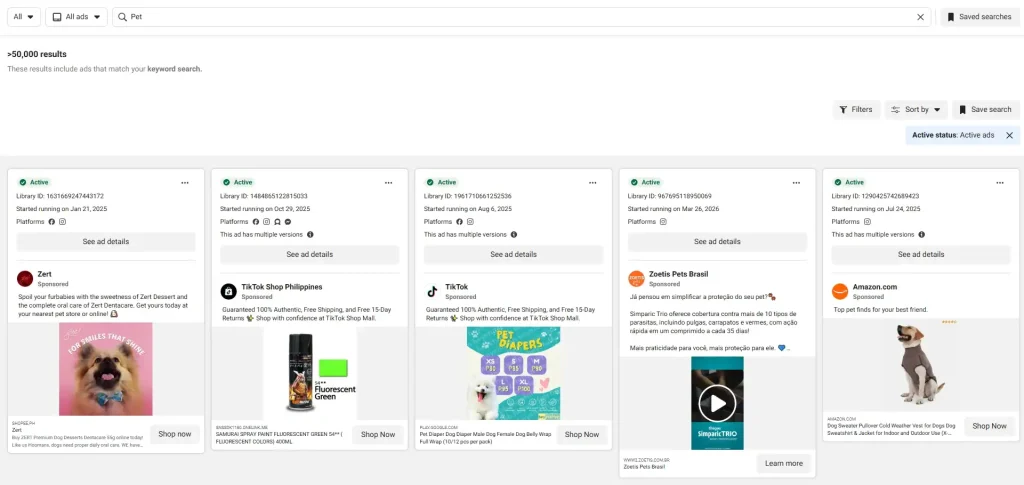Click the magnifier search icon
The width and height of the screenshot is (1024, 485).
pos(122,17)
